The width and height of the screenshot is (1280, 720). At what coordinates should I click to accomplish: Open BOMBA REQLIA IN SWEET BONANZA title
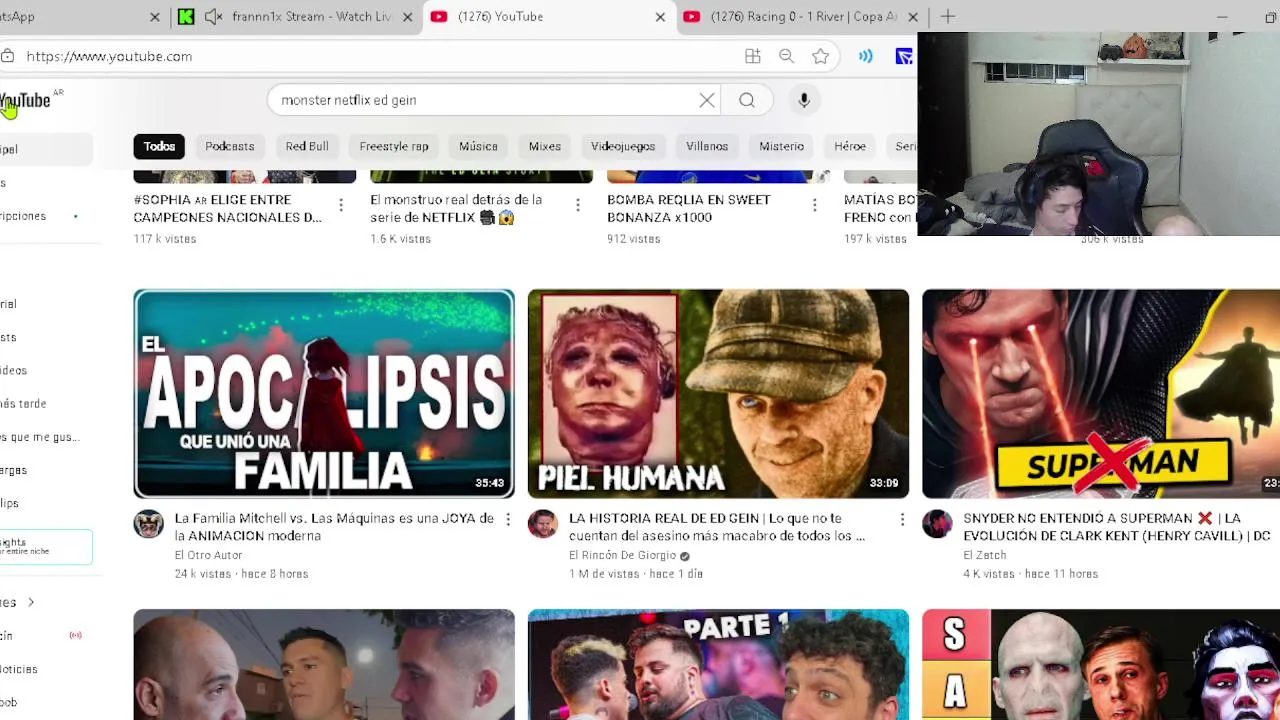689,208
